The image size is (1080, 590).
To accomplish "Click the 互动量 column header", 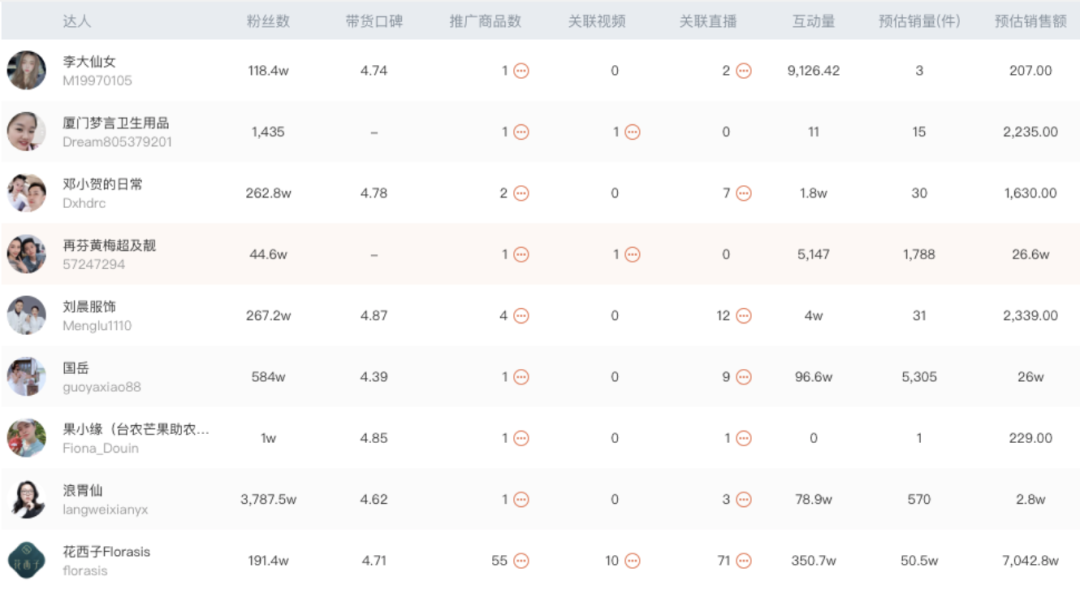I will point(813,21).
